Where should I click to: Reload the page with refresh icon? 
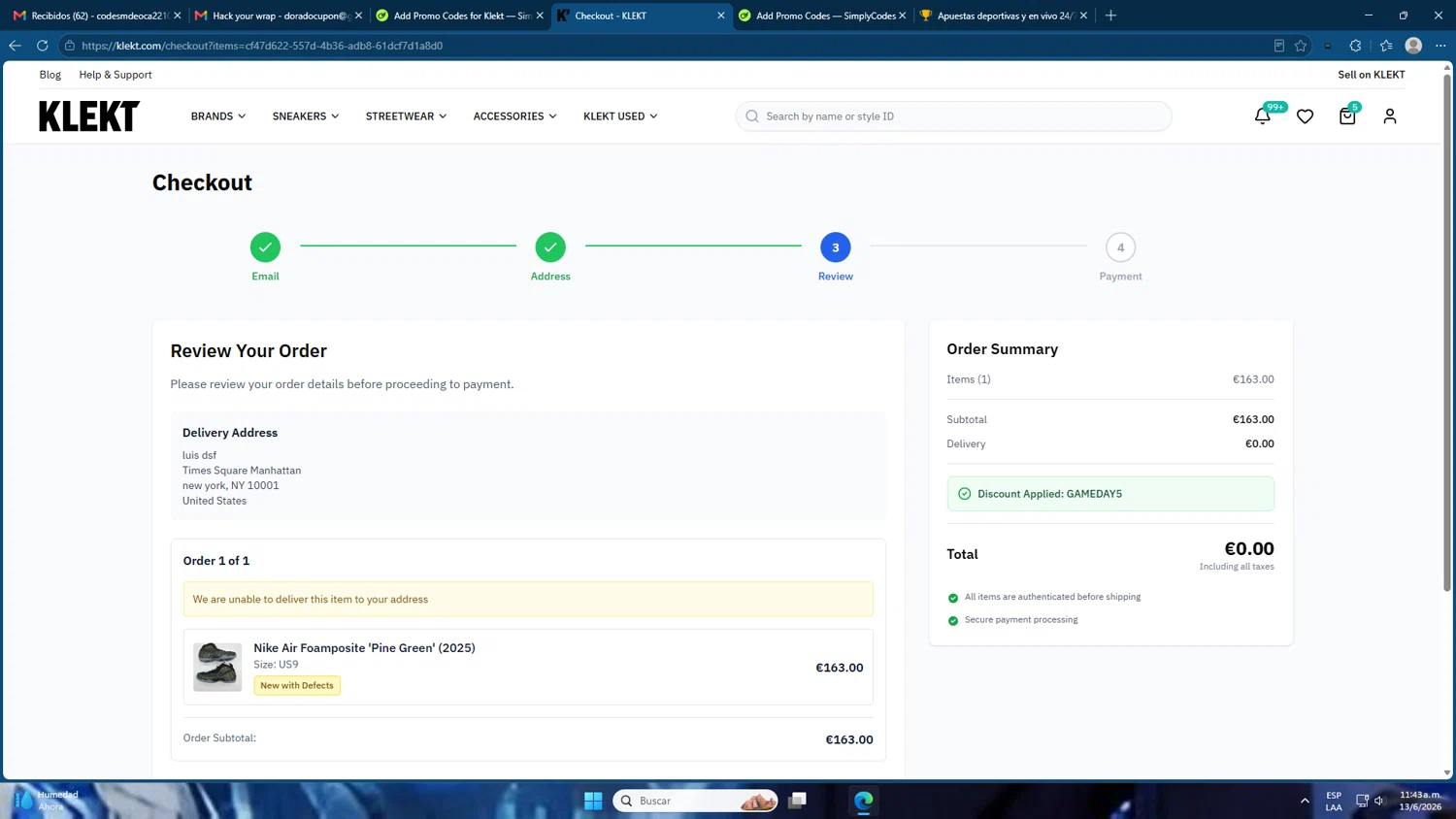(42, 46)
